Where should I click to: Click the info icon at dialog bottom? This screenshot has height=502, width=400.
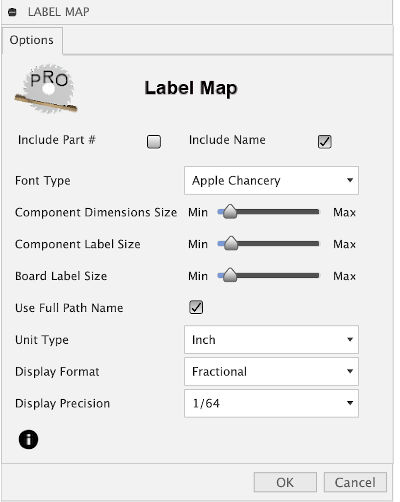[x=28, y=439]
